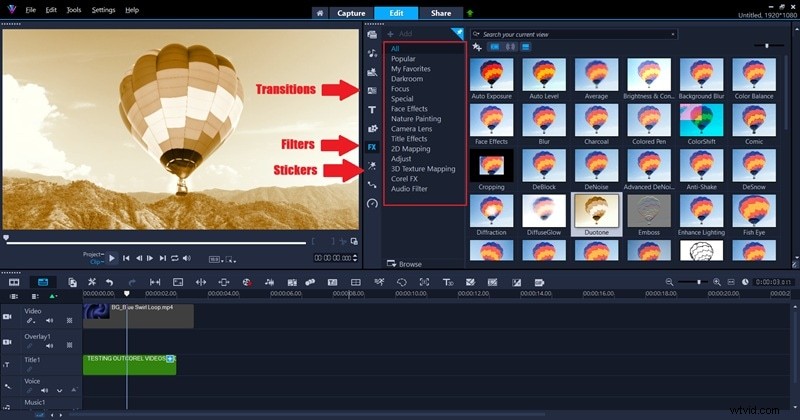Open the trim tools scissors icon
This screenshot has height=420, width=800.
[92, 282]
